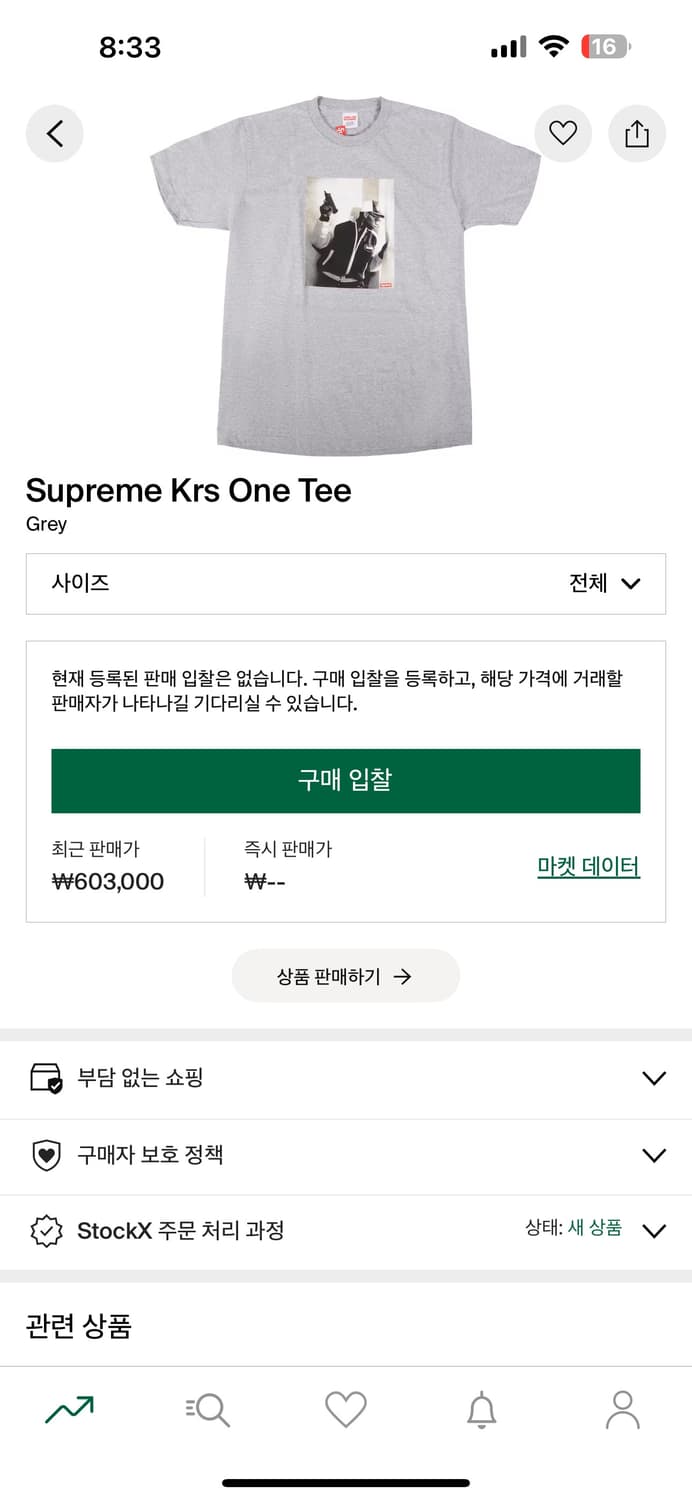Tap the buyer protection shield icon
The image size is (692, 1500).
tap(46, 1155)
